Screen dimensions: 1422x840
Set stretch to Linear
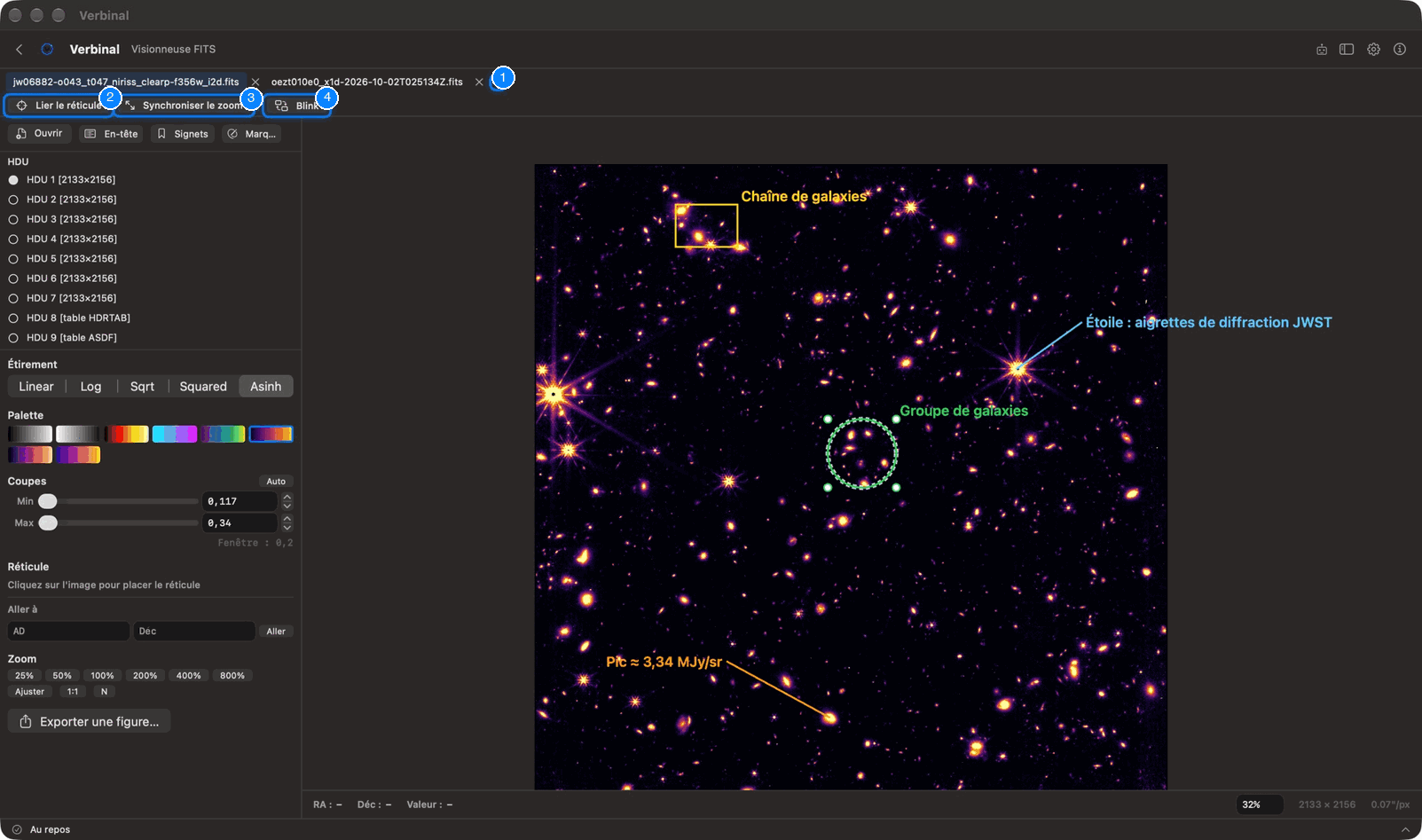pyautogui.click(x=36, y=387)
